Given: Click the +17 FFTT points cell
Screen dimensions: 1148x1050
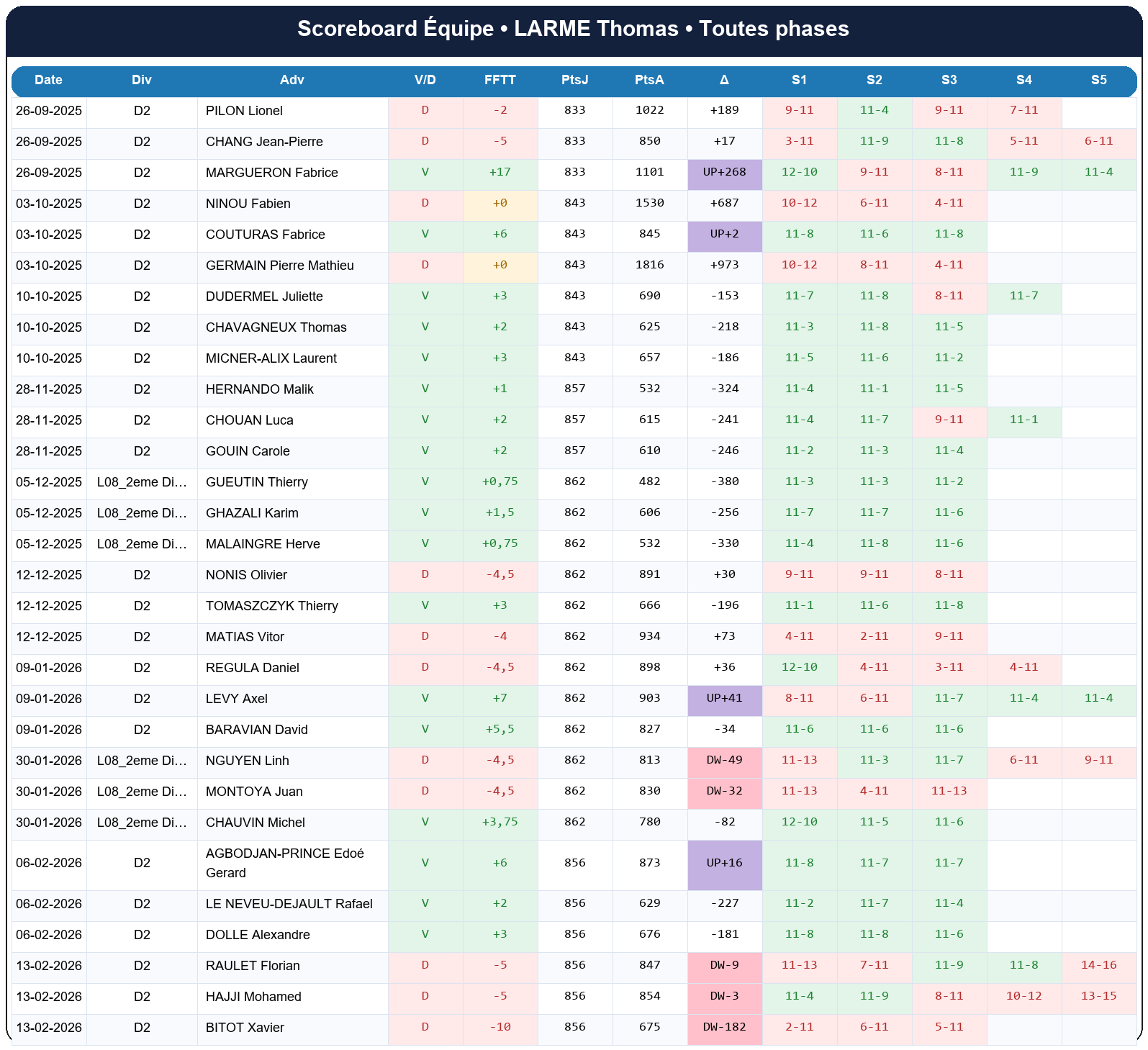Looking at the screenshot, I should point(500,173).
